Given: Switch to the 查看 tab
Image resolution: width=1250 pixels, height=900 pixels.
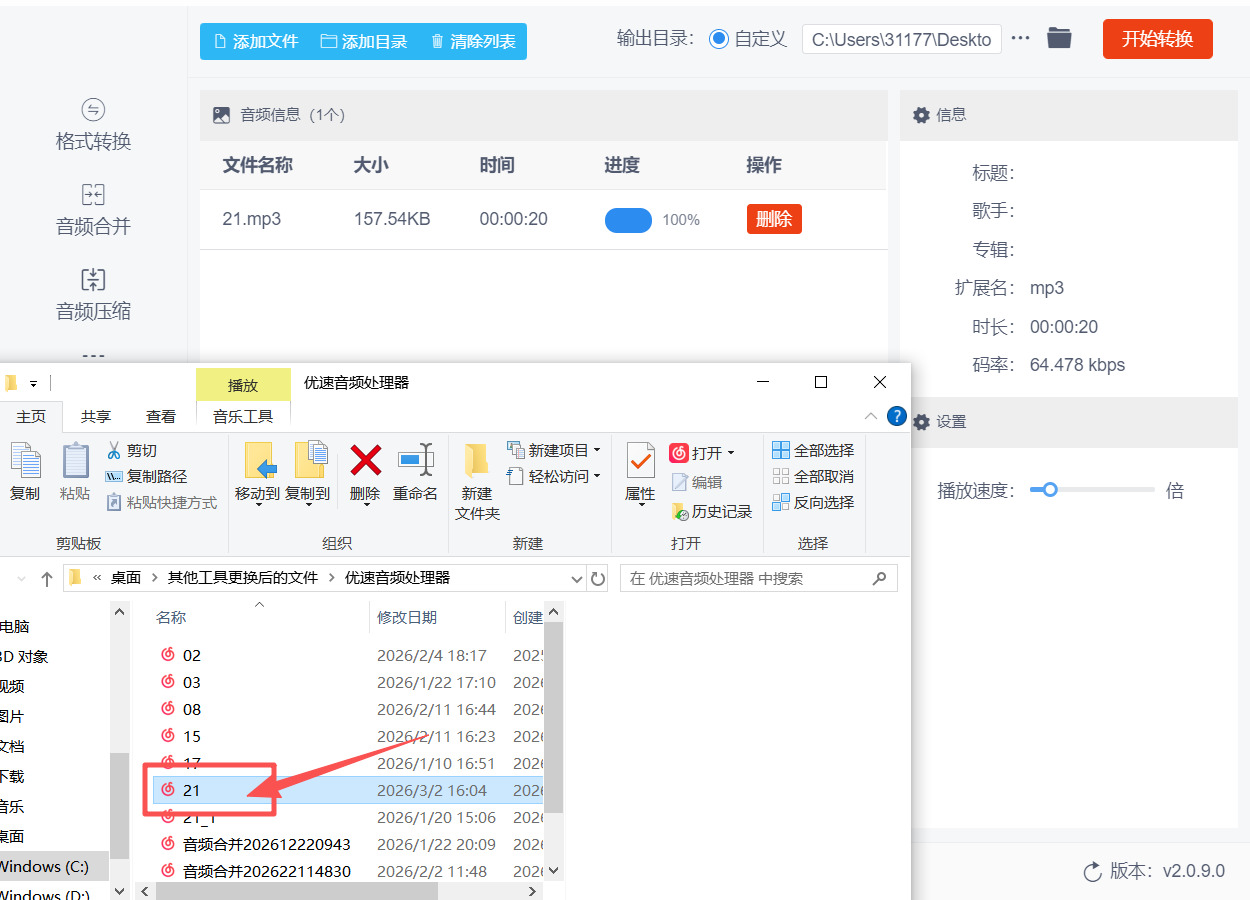Looking at the screenshot, I should (x=160, y=416).
